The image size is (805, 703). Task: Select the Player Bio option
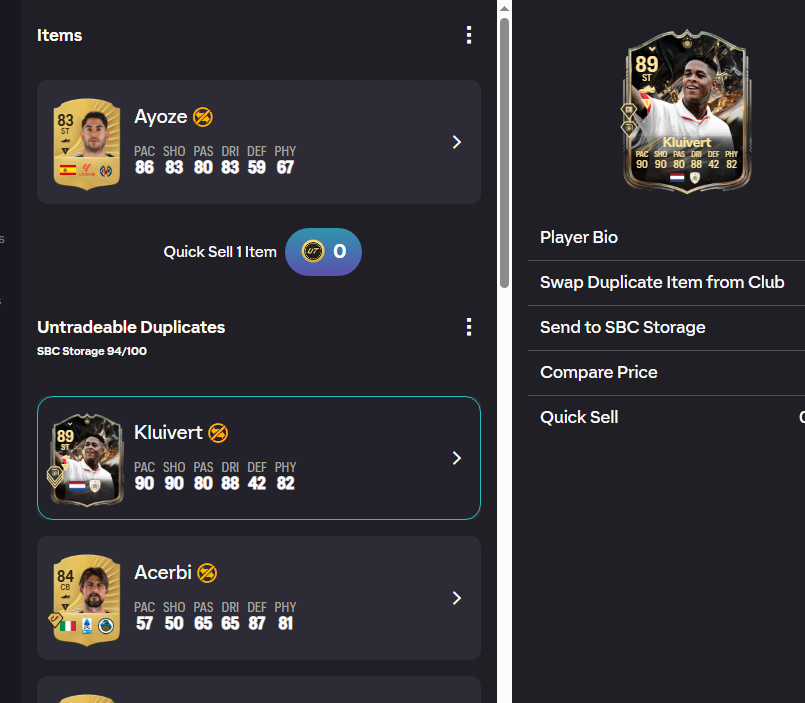coord(578,237)
